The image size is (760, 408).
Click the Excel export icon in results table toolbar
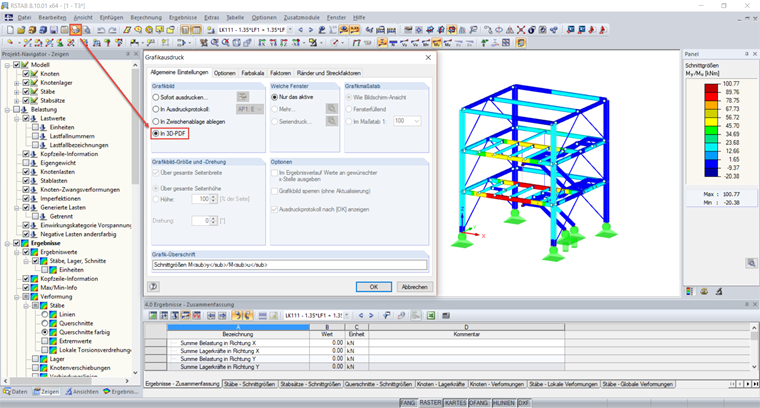pos(431,315)
